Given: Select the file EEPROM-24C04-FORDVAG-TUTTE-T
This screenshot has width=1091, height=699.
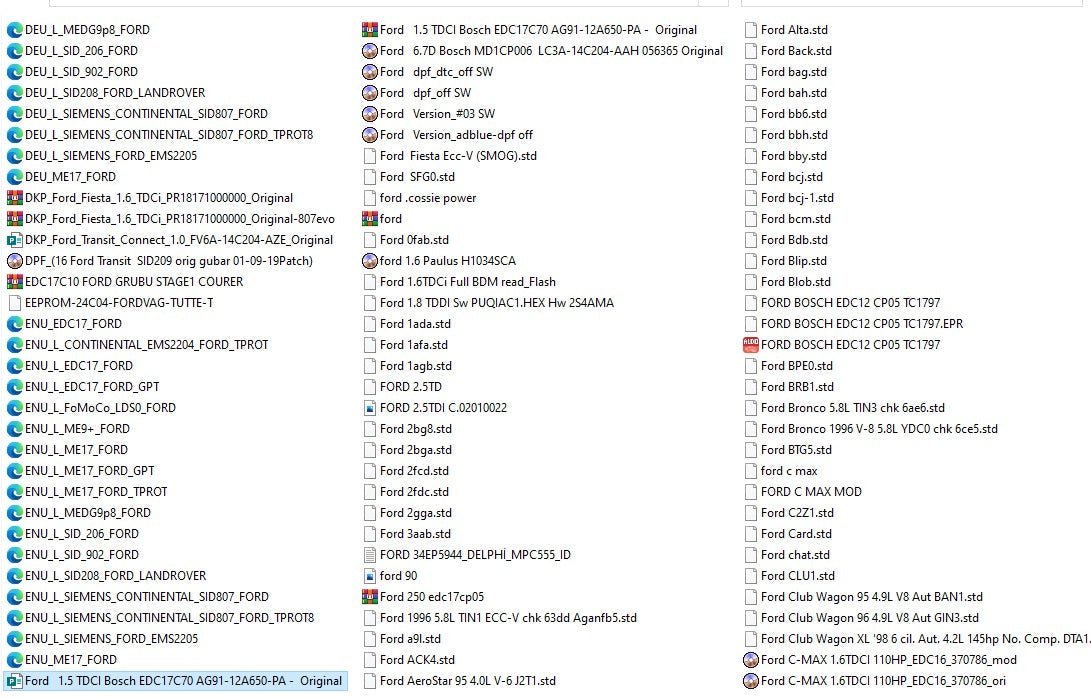Looking at the screenshot, I should click(118, 303).
